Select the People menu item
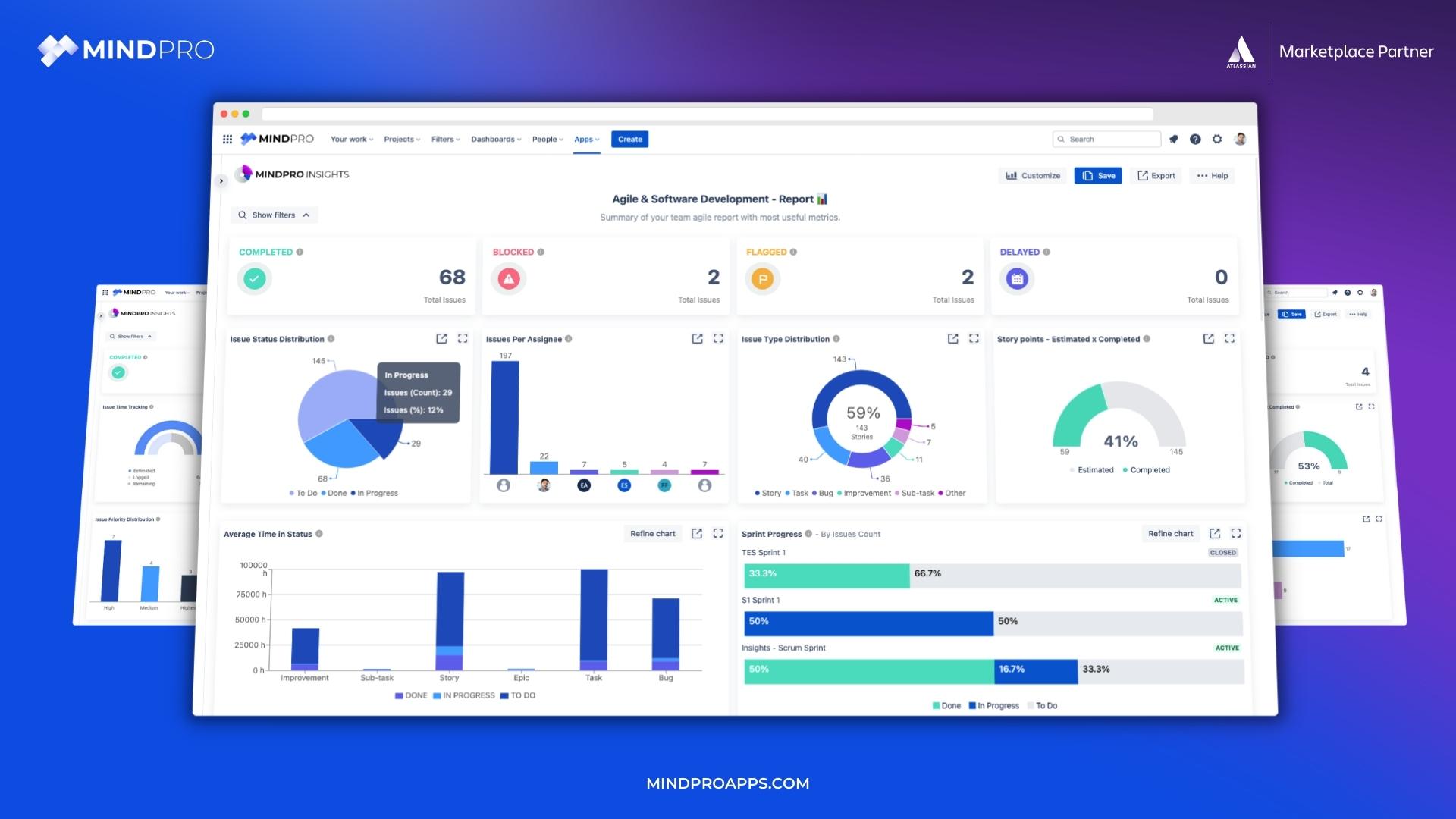 [545, 139]
